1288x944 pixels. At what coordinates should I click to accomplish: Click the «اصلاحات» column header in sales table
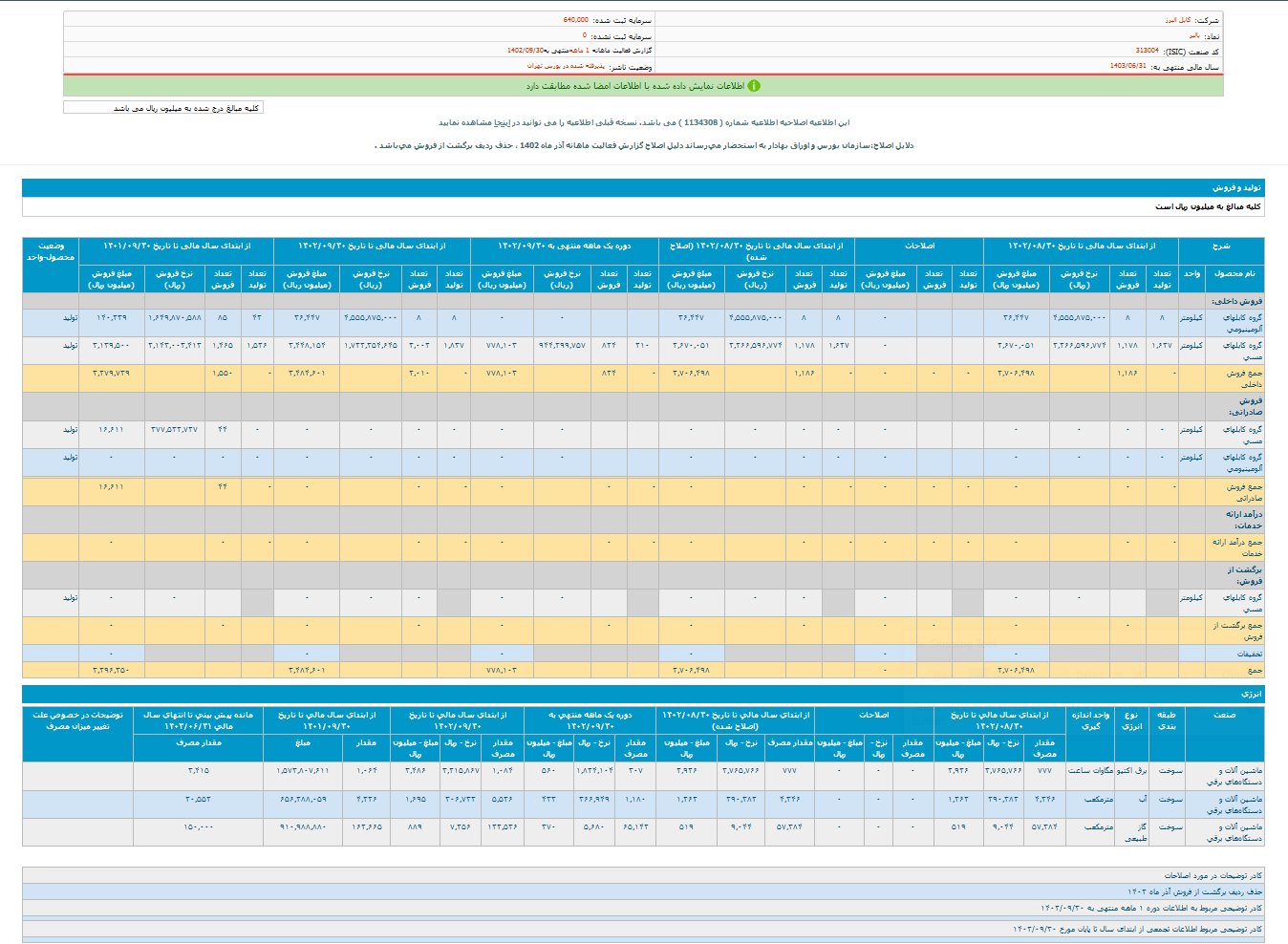click(x=919, y=247)
